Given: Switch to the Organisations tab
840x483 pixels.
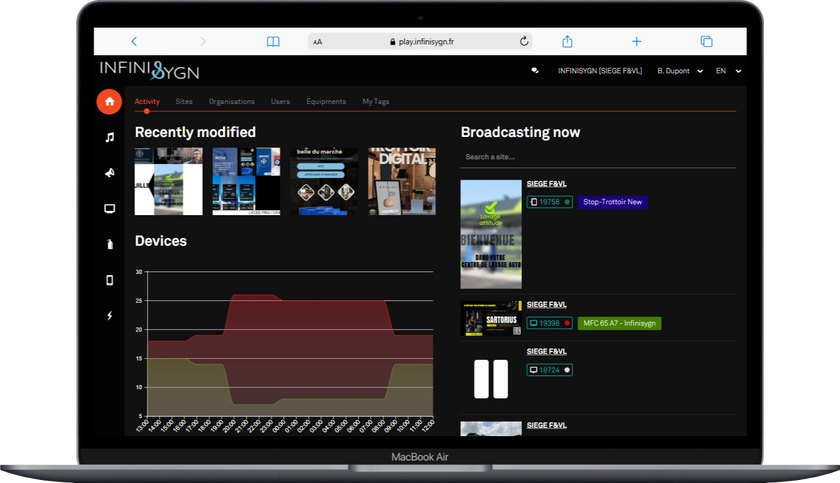Looking at the screenshot, I should [231, 101].
